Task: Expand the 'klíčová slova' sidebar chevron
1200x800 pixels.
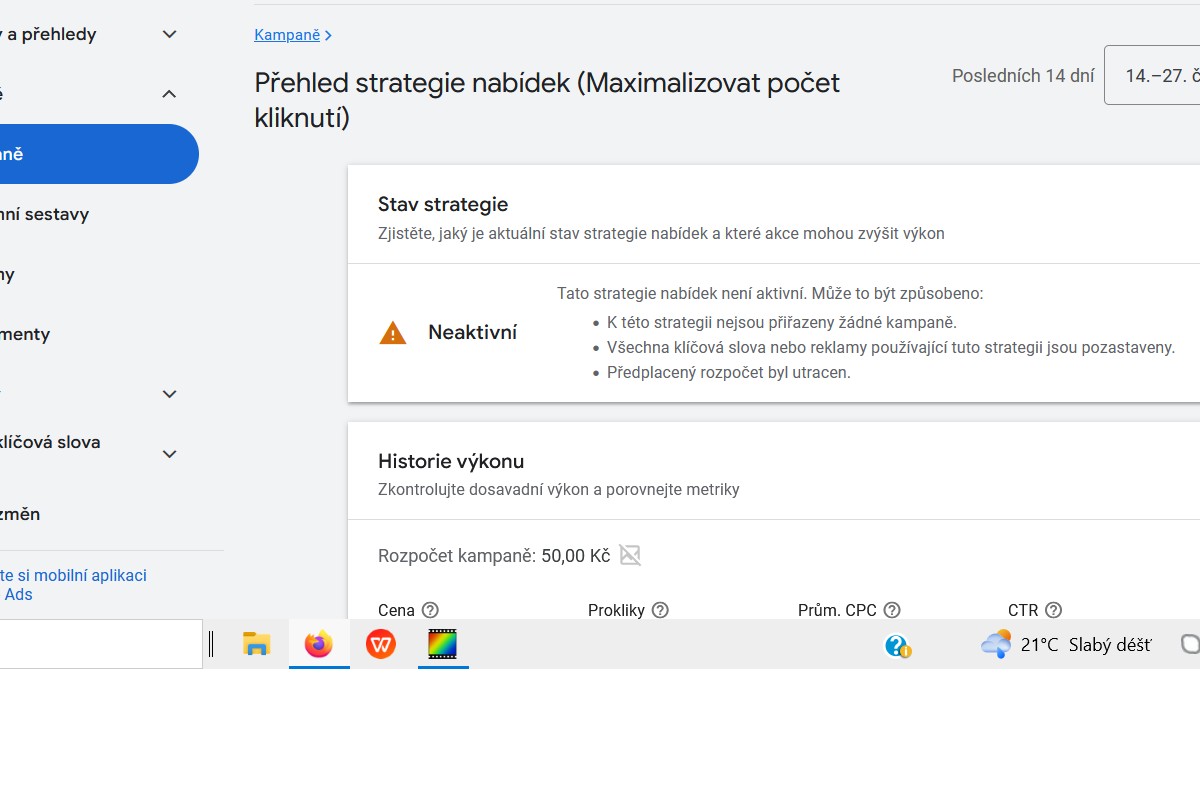Action: tap(170, 454)
